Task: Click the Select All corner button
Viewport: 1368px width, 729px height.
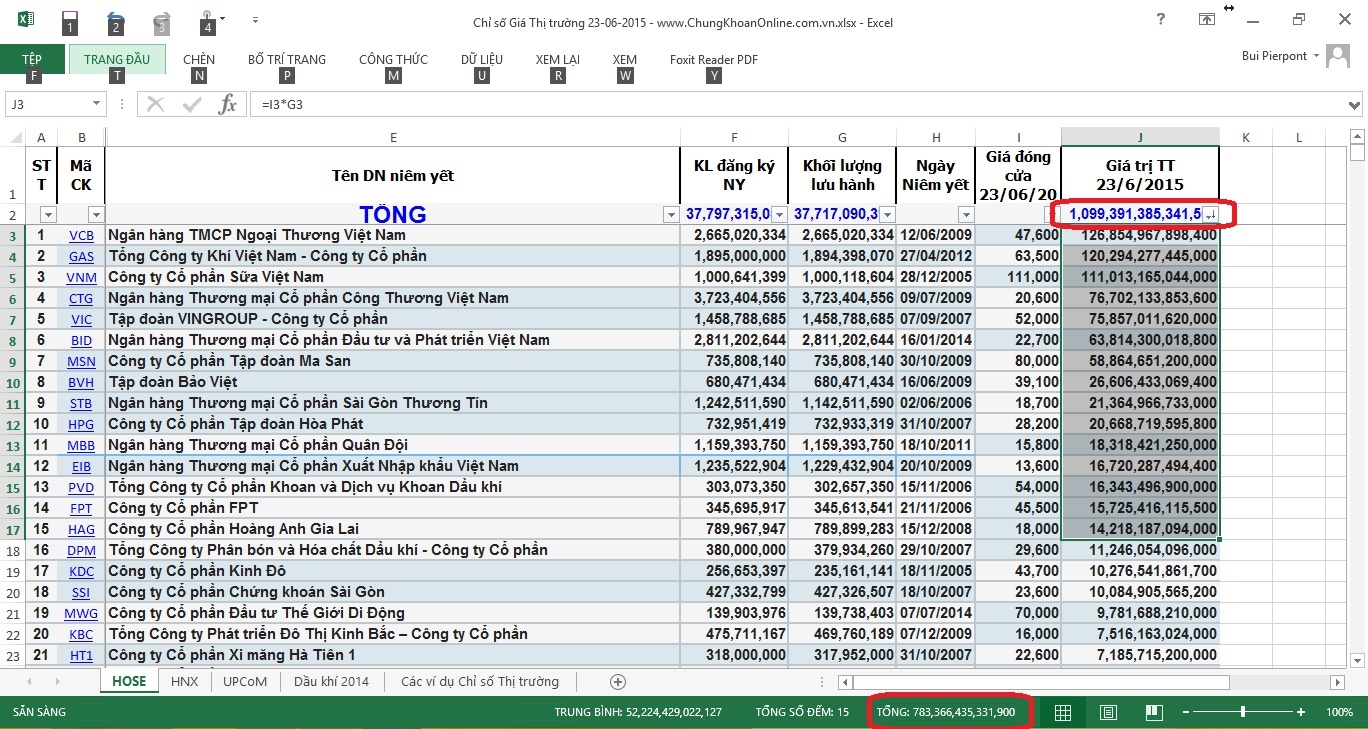Action: point(14,137)
